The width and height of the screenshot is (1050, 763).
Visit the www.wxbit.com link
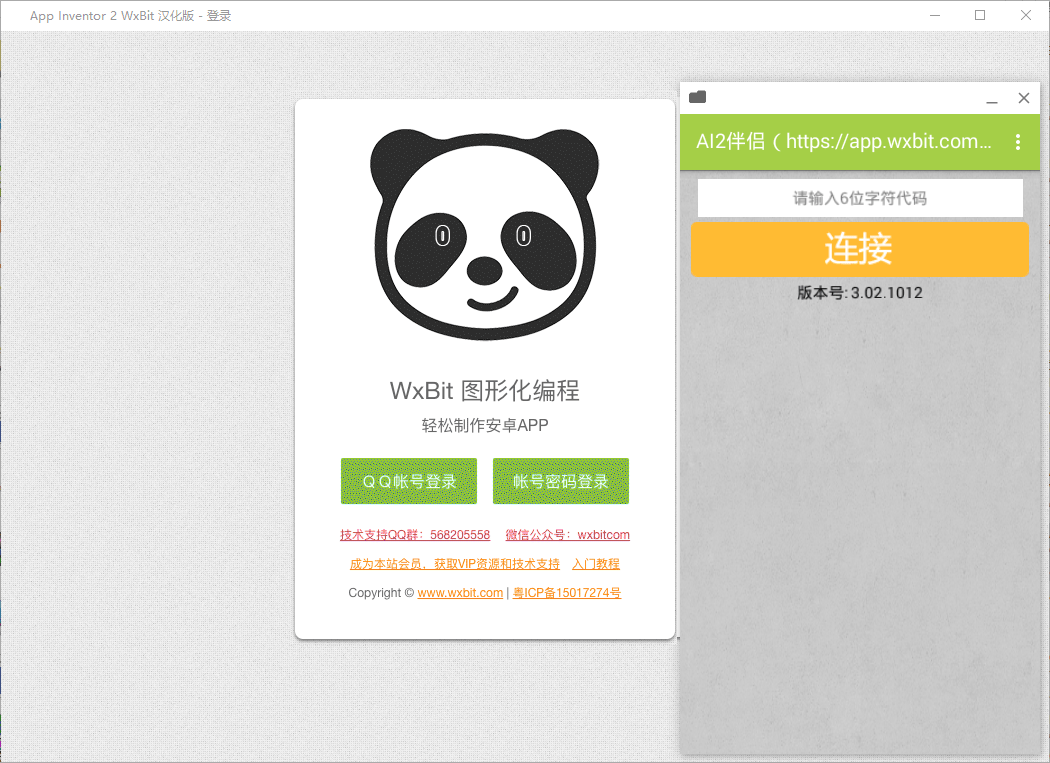pyautogui.click(x=460, y=593)
